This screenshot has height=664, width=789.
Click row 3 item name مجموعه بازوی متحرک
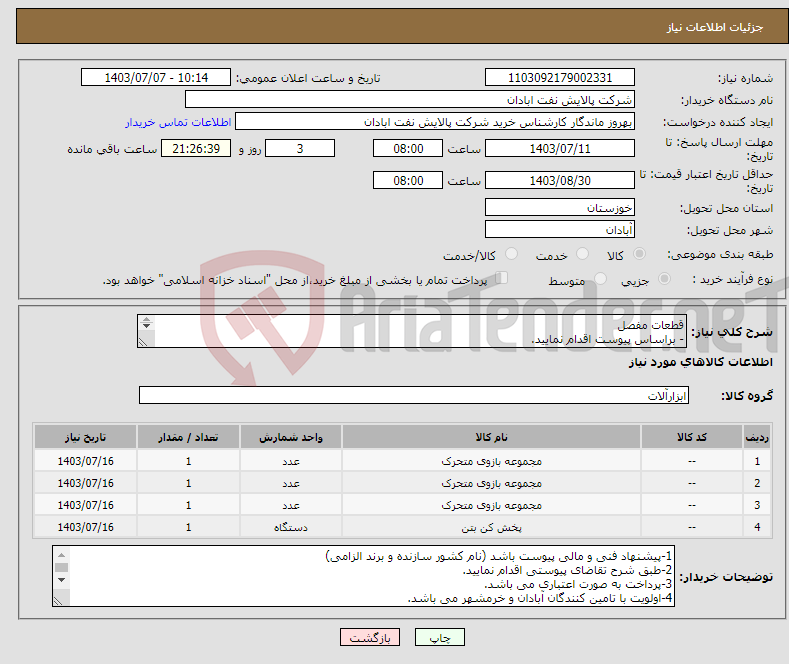[491, 505]
